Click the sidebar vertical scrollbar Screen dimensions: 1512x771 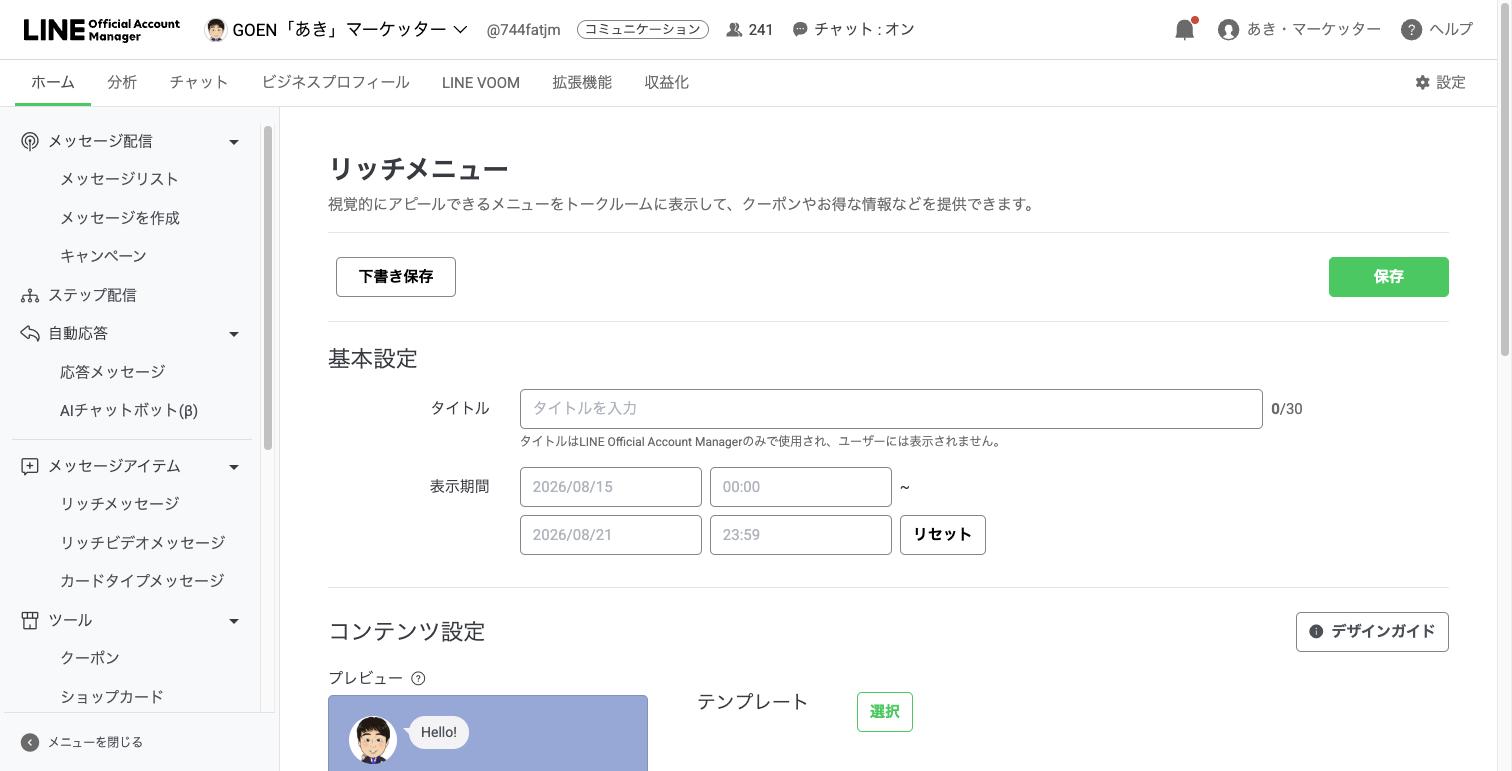pos(267,287)
